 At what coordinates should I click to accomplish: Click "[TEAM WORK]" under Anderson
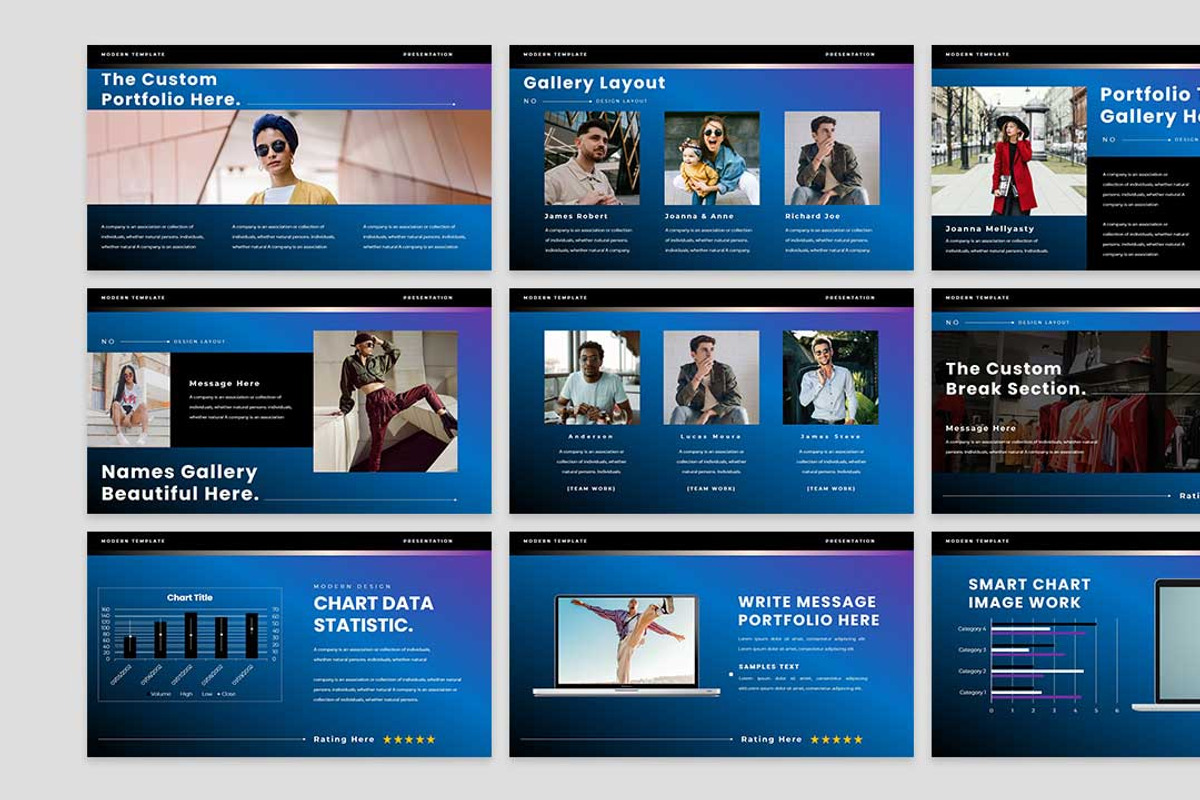click(x=591, y=489)
